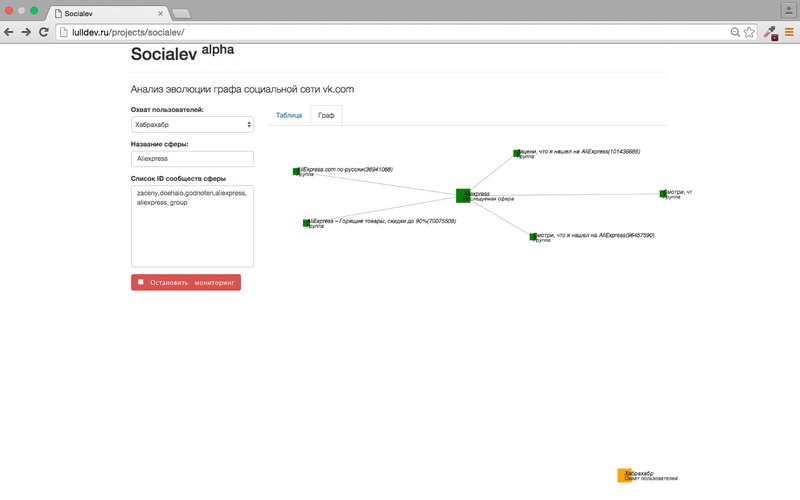
Task: Bookmark this page with the star icon
Action: click(749, 32)
